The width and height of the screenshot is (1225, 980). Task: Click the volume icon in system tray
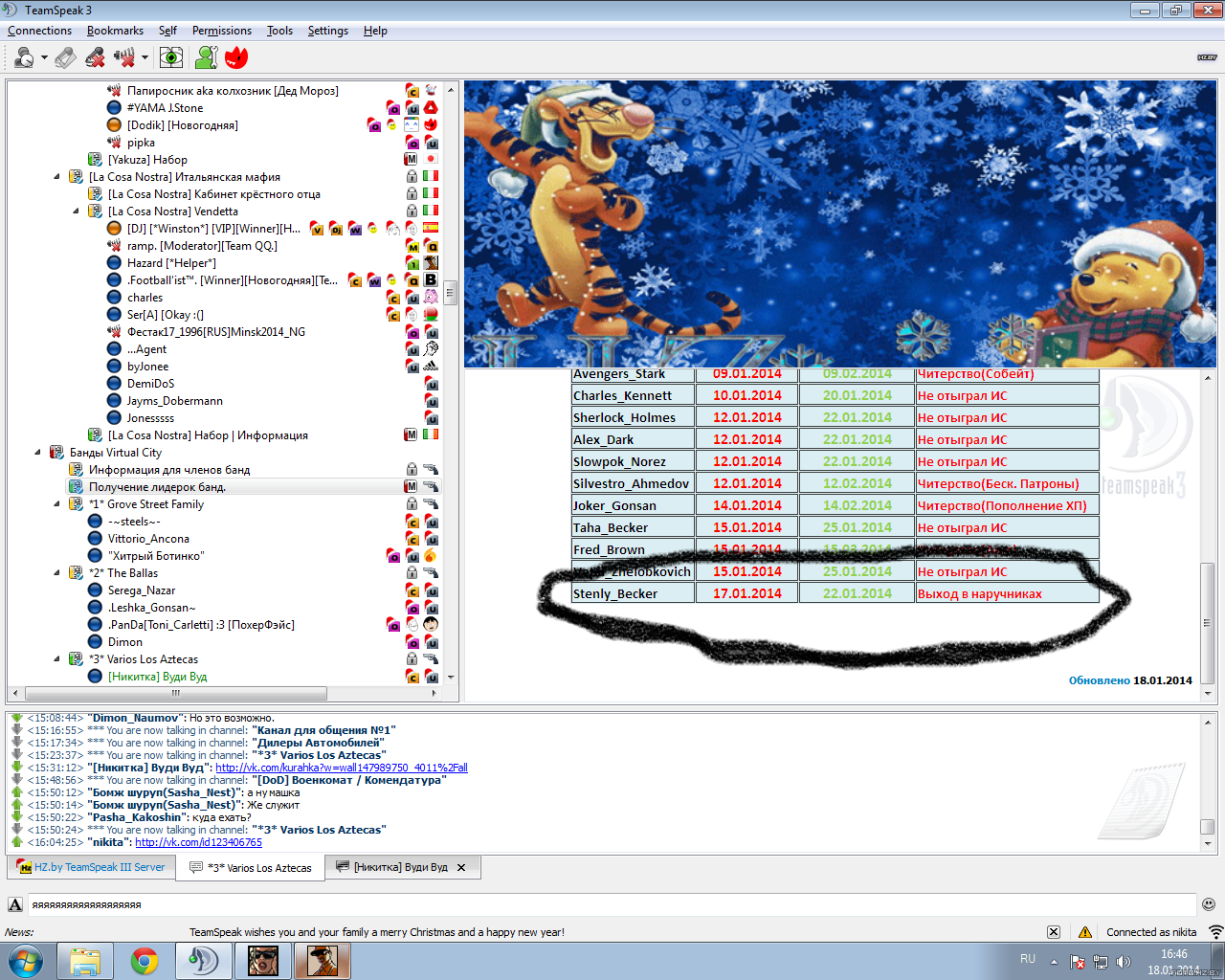[x=1124, y=961]
